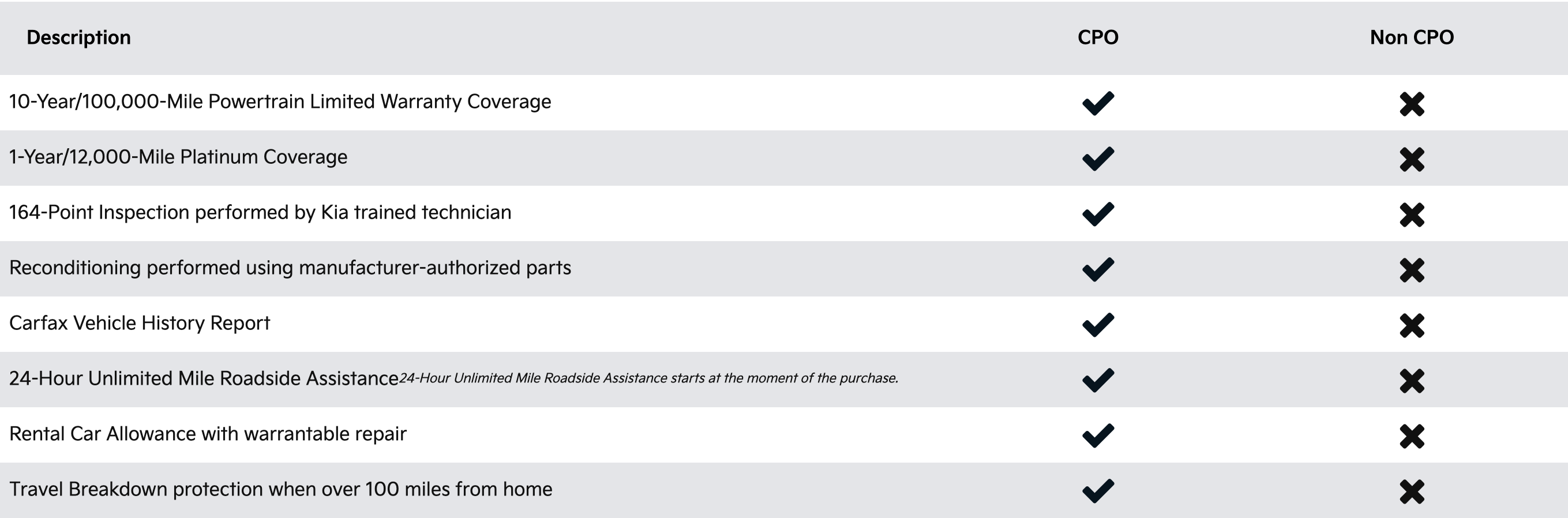Image resolution: width=1568 pixels, height=518 pixels.
Task: Click the Non CPO column header
Action: [x=1412, y=37]
